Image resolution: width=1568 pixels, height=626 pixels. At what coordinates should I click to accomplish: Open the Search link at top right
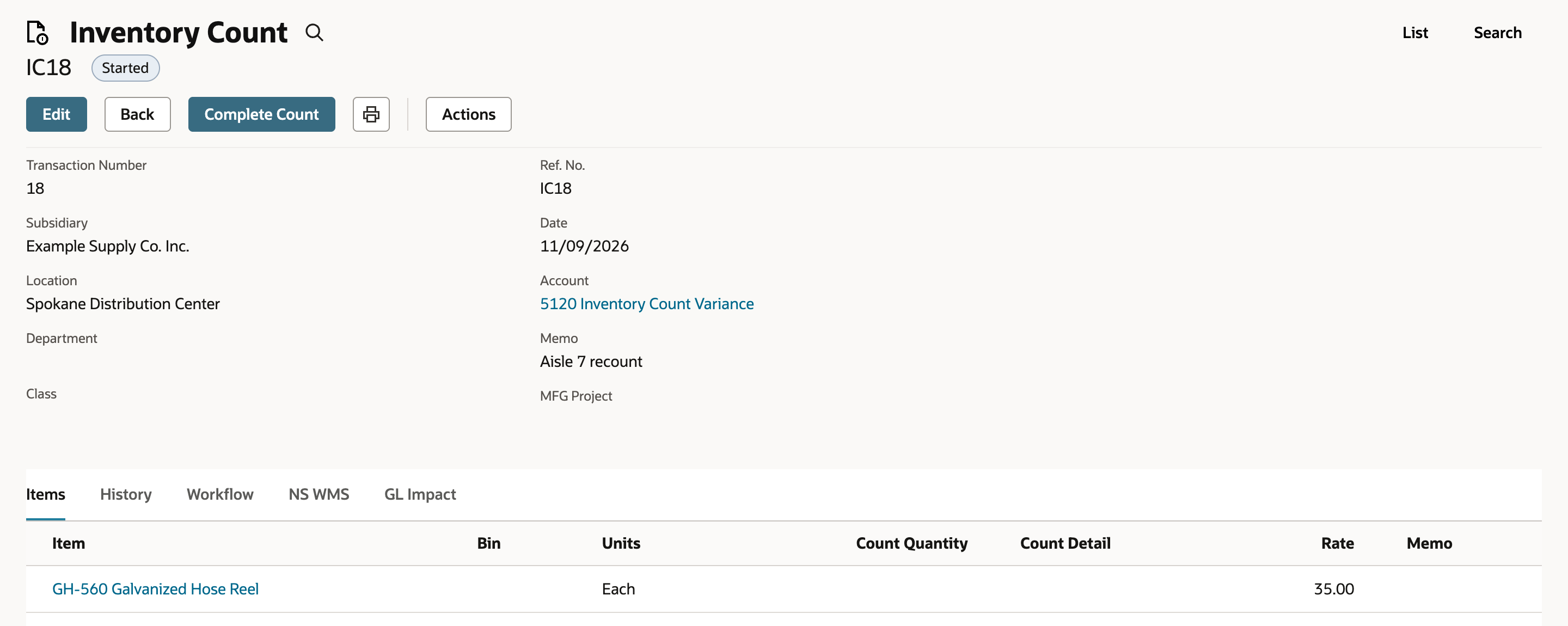pos(1497,33)
